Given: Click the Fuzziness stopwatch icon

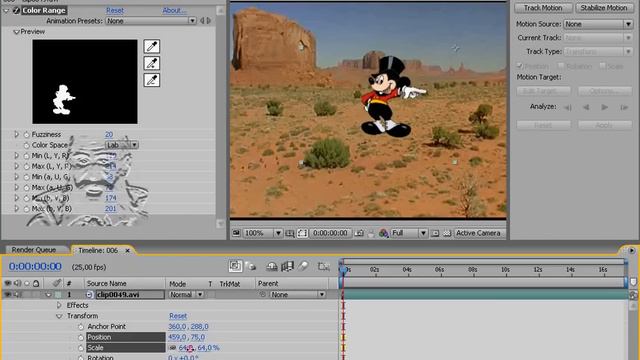Looking at the screenshot, I should [27, 134].
